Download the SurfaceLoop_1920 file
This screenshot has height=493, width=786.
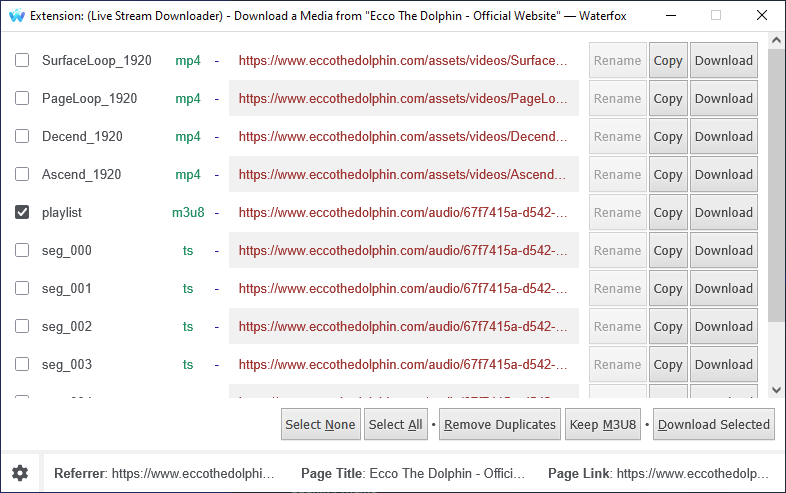(x=723, y=60)
